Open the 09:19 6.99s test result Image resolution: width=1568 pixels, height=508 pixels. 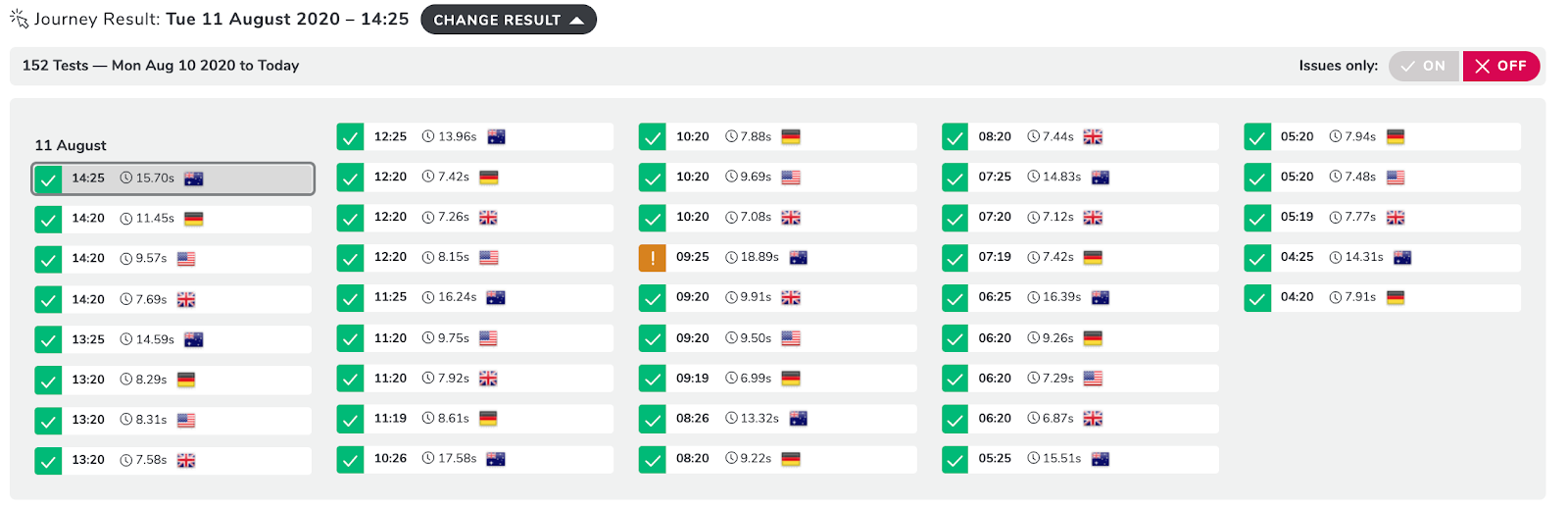point(776,379)
